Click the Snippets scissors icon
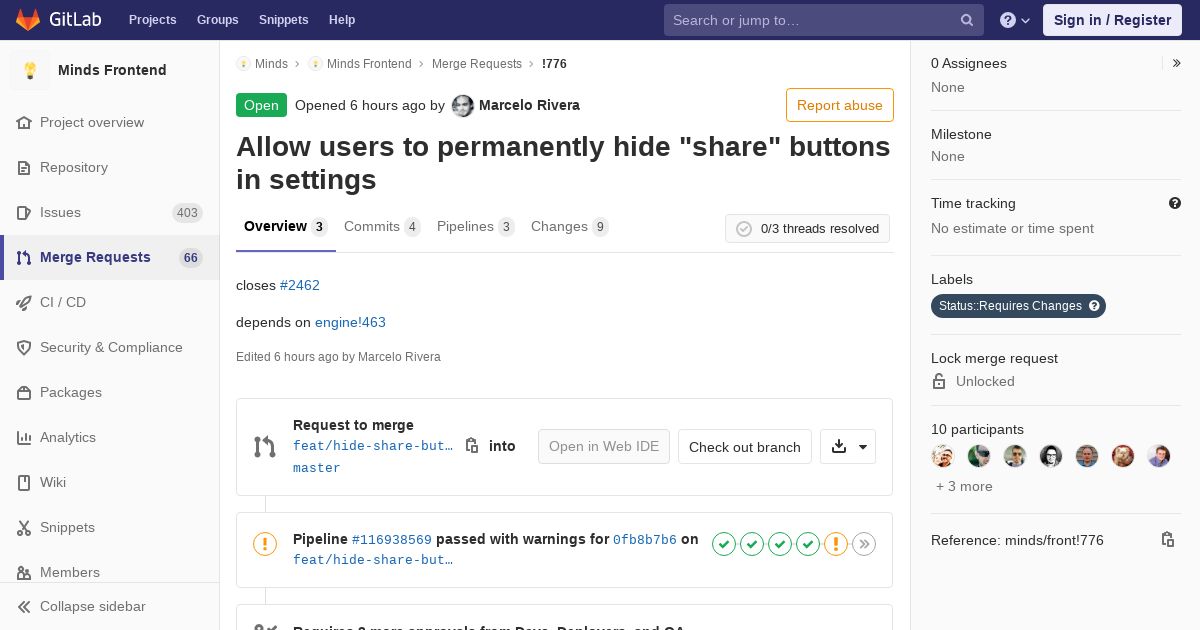1200x630 pixels. pos(24,527)
